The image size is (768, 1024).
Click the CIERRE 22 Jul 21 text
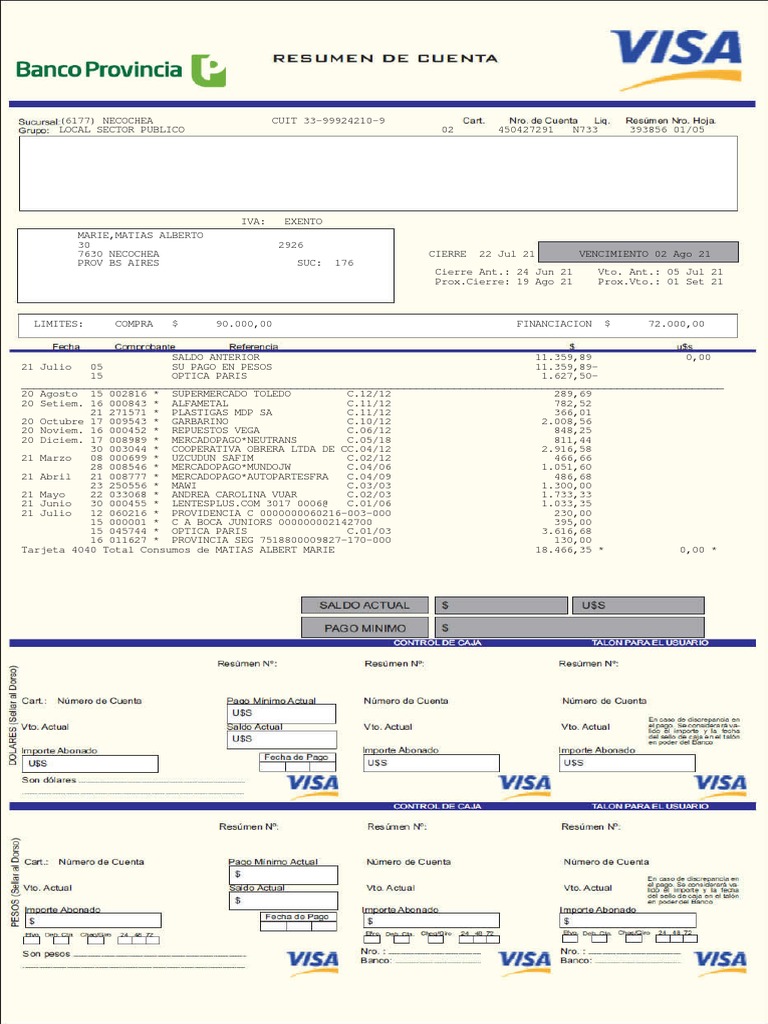coord(481,254)
